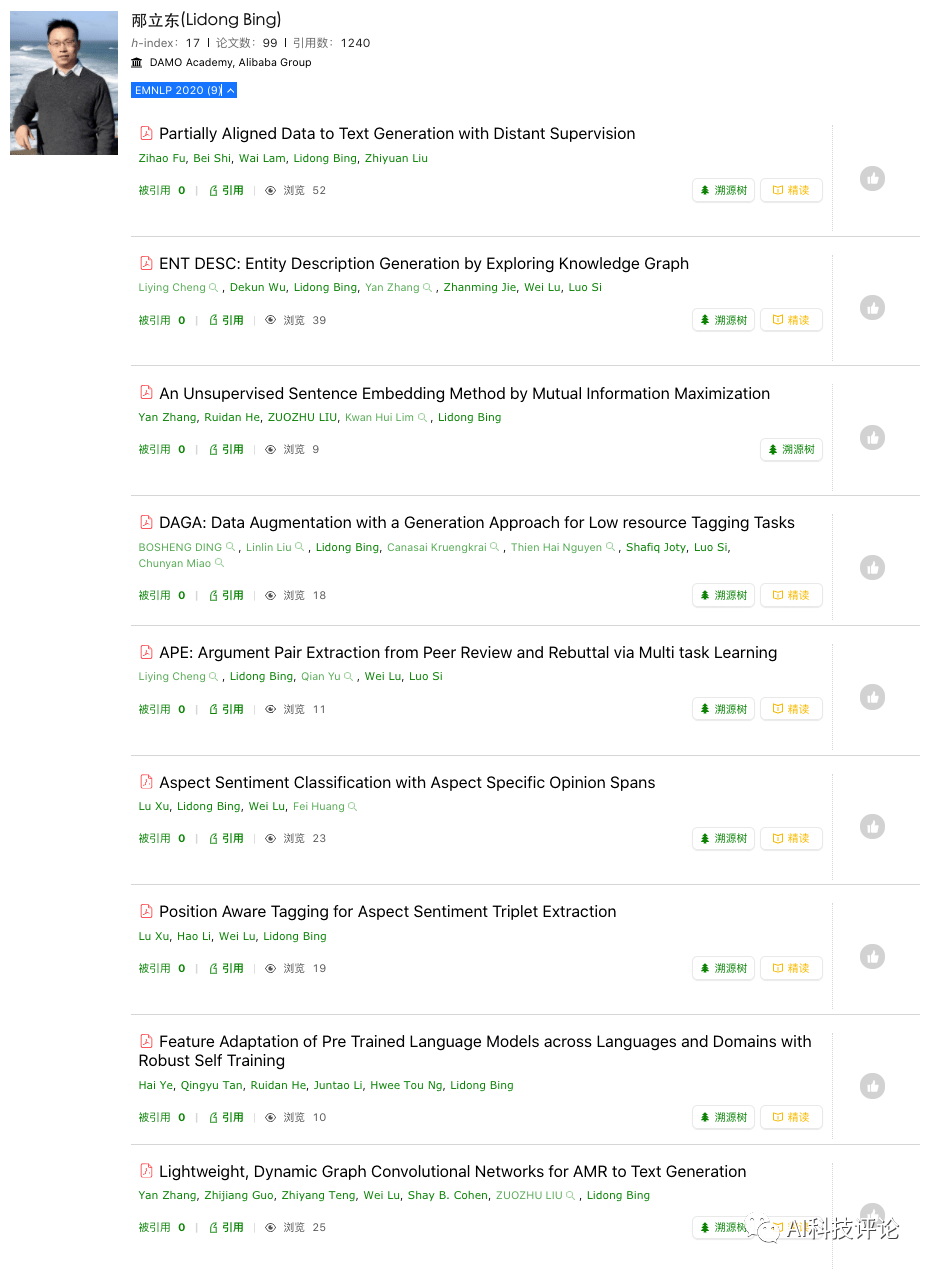Viewport: 930px width, 1270px height.
Task: Click Lidong Bing's profile photo
Action: coord(64,83)
